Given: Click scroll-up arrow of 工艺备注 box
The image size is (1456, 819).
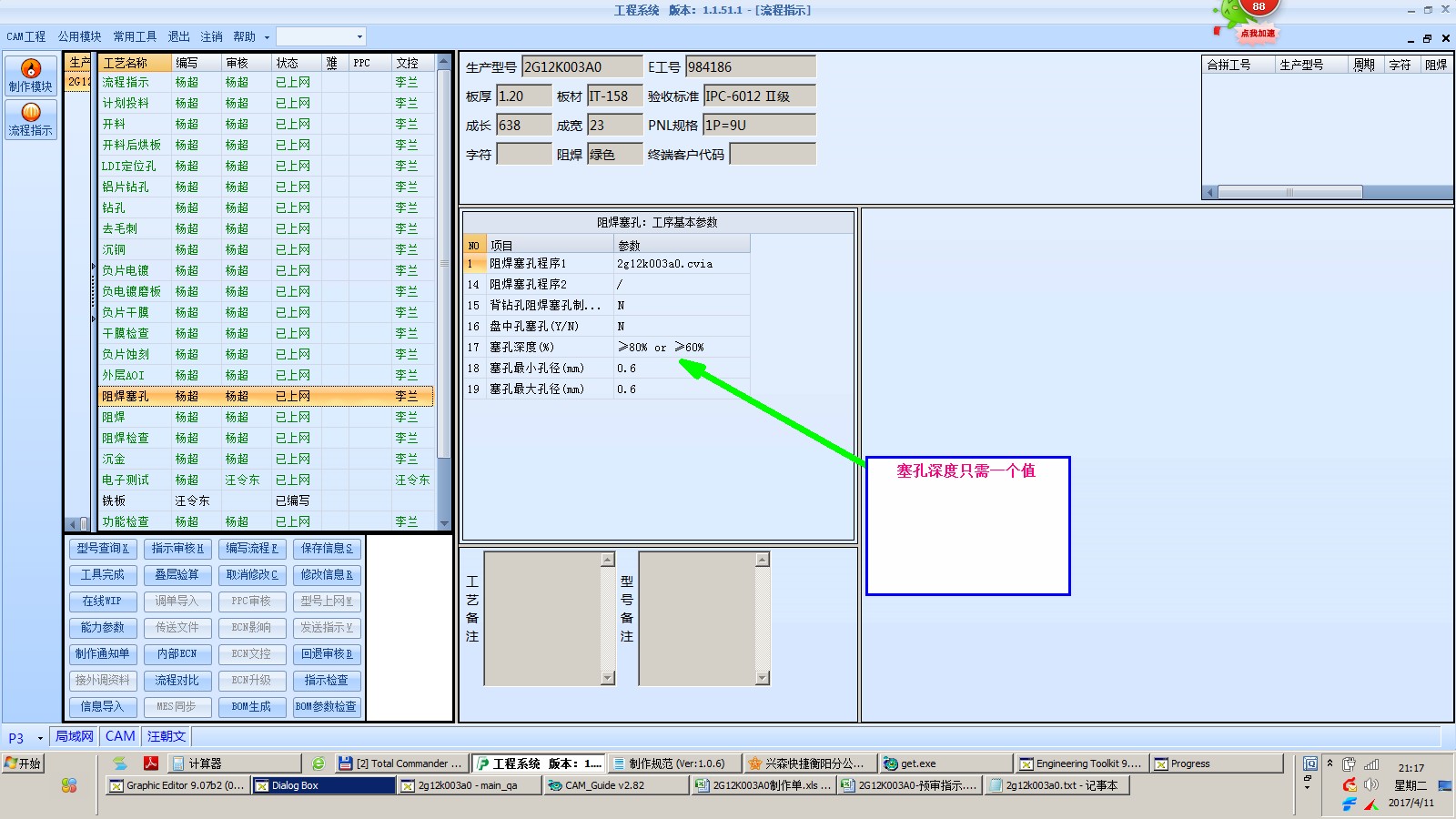Looking at the screenshot, I should 608,560.
